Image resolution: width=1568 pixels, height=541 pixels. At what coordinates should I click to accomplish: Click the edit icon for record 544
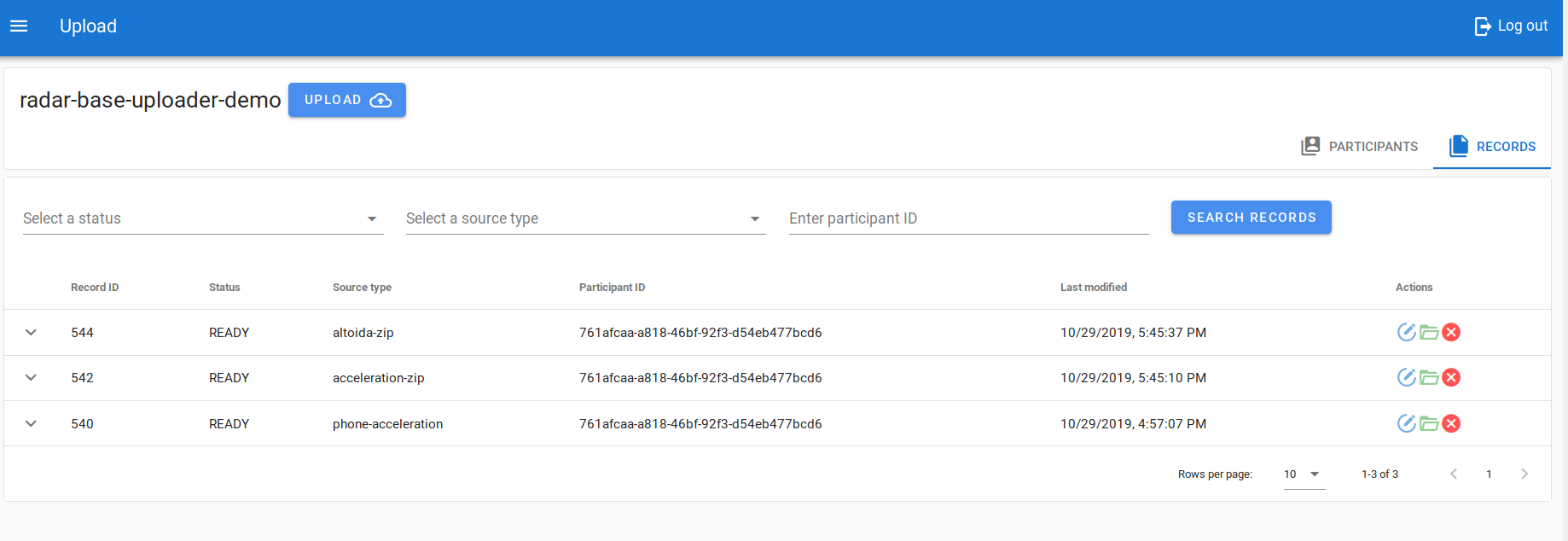coord(1406,332)
